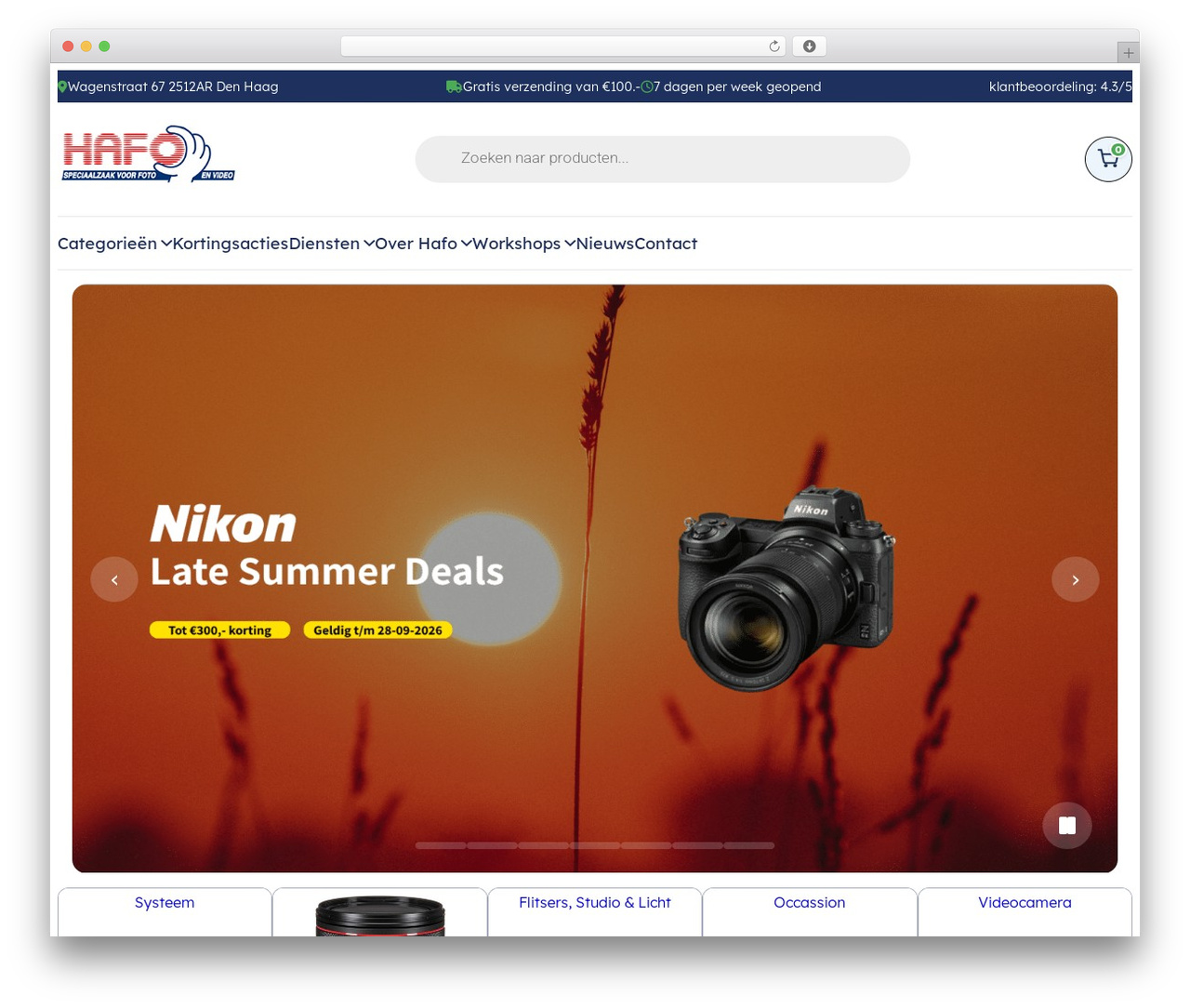
Task: Click the Wagenstraat 67 address text
Action: pos(173,86)
